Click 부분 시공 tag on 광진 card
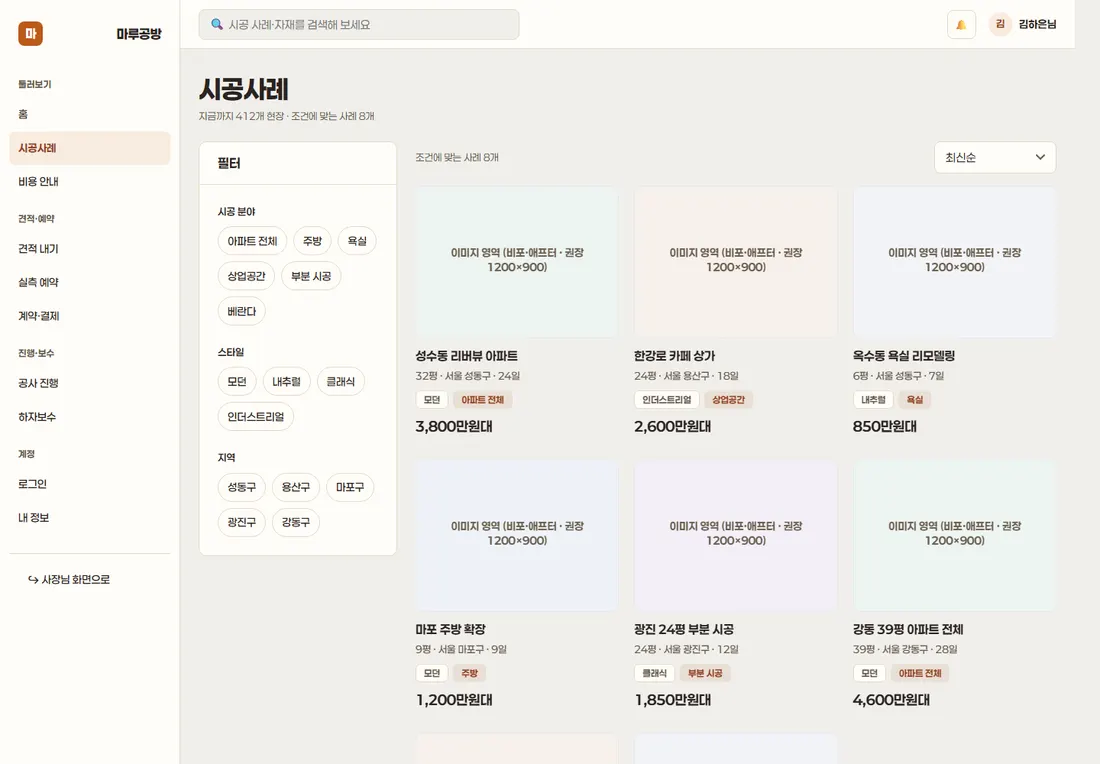The height and width of the screenshot is (764, 1100). coord(705,673)
